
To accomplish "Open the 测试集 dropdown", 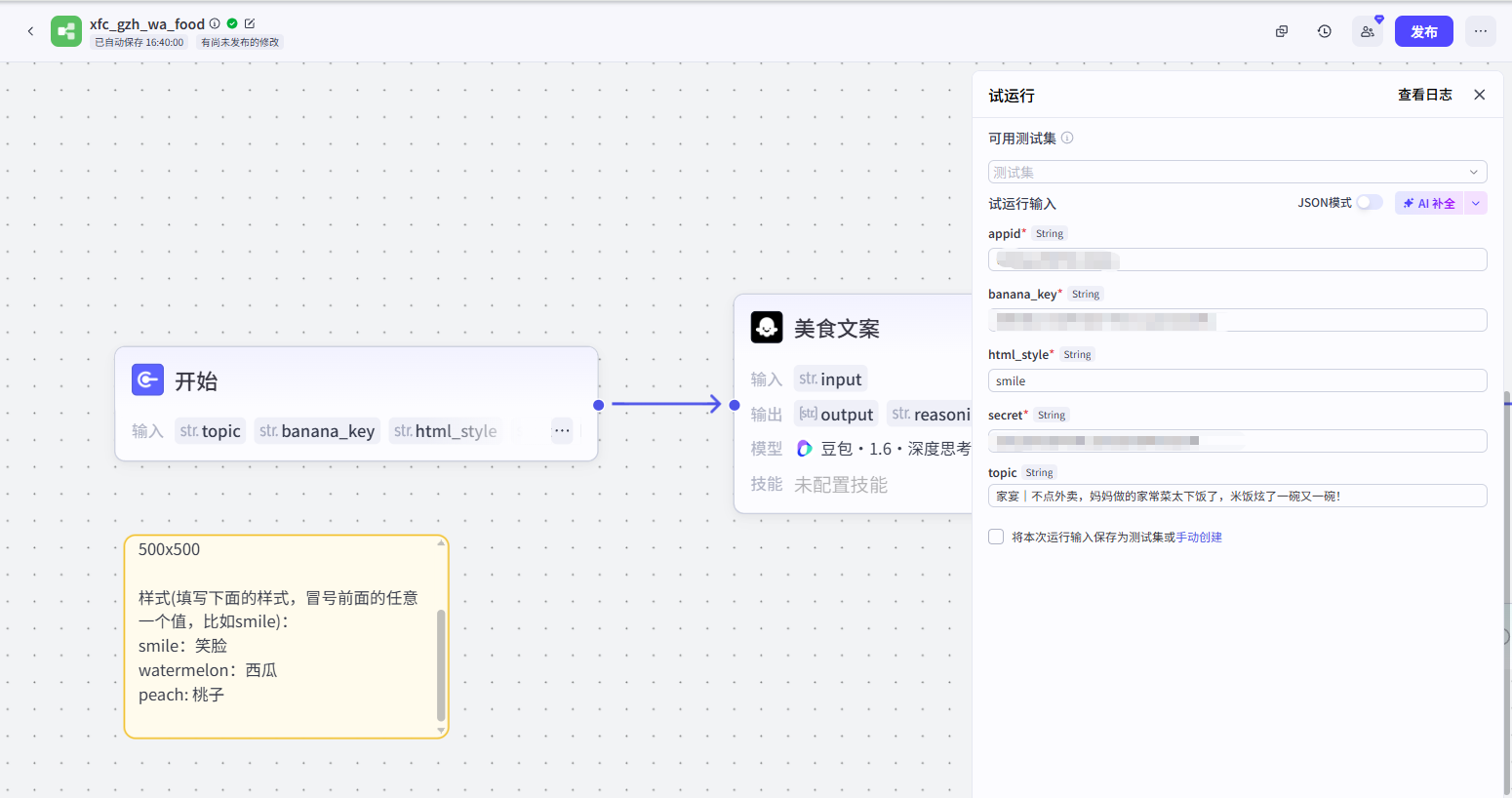I will pyautogui.click(x=1237, y=172).
